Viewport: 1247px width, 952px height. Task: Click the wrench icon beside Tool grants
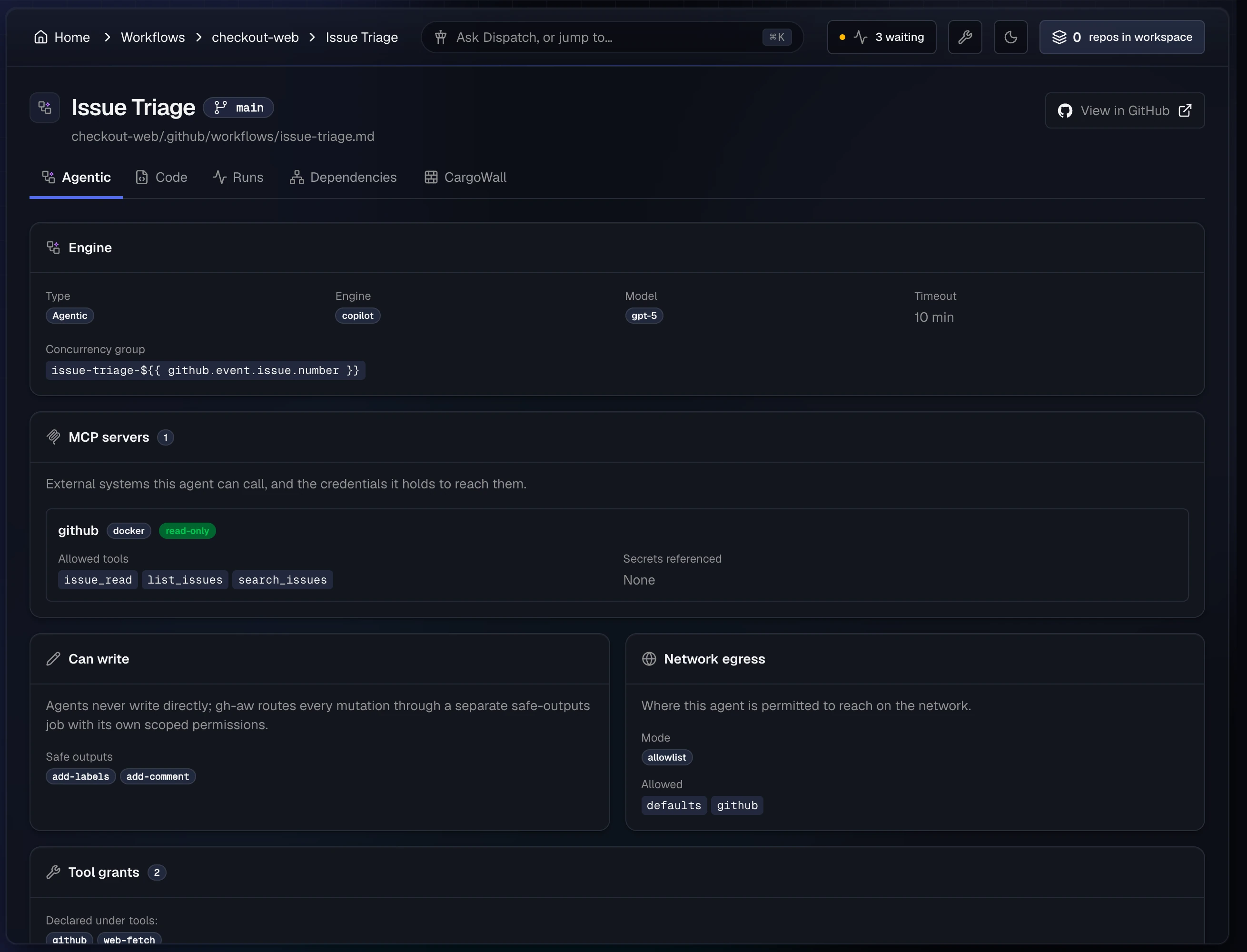(53, 872)
